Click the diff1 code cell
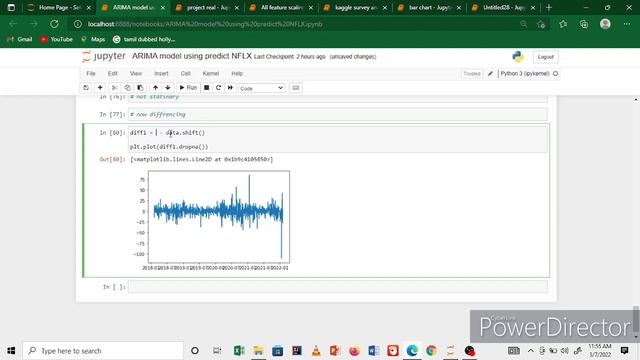 tap(338, 140)
